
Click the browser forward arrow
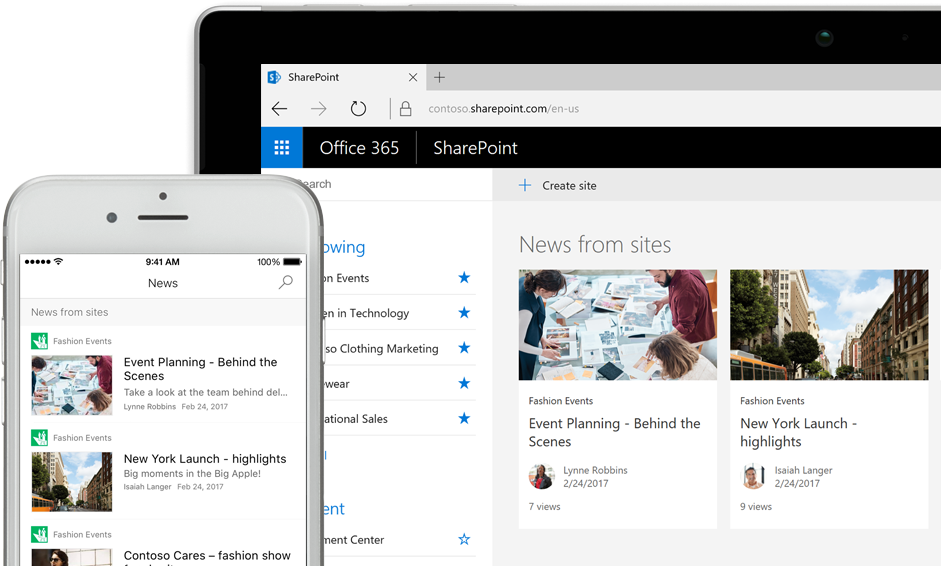point(319,109)
